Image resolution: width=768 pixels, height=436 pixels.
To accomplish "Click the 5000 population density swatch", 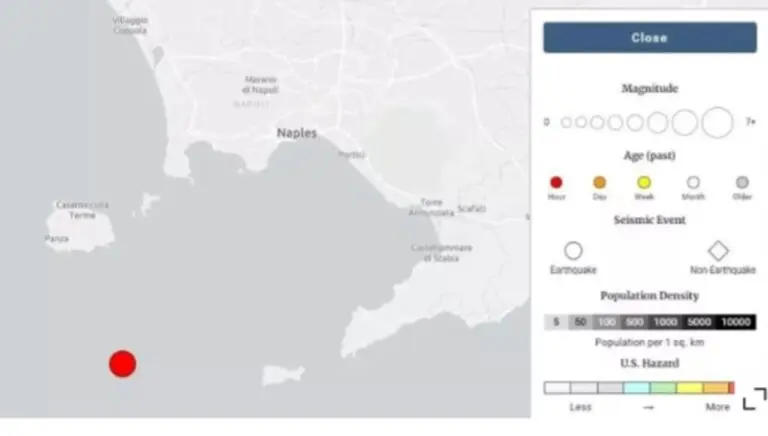I will click(699, 322).
